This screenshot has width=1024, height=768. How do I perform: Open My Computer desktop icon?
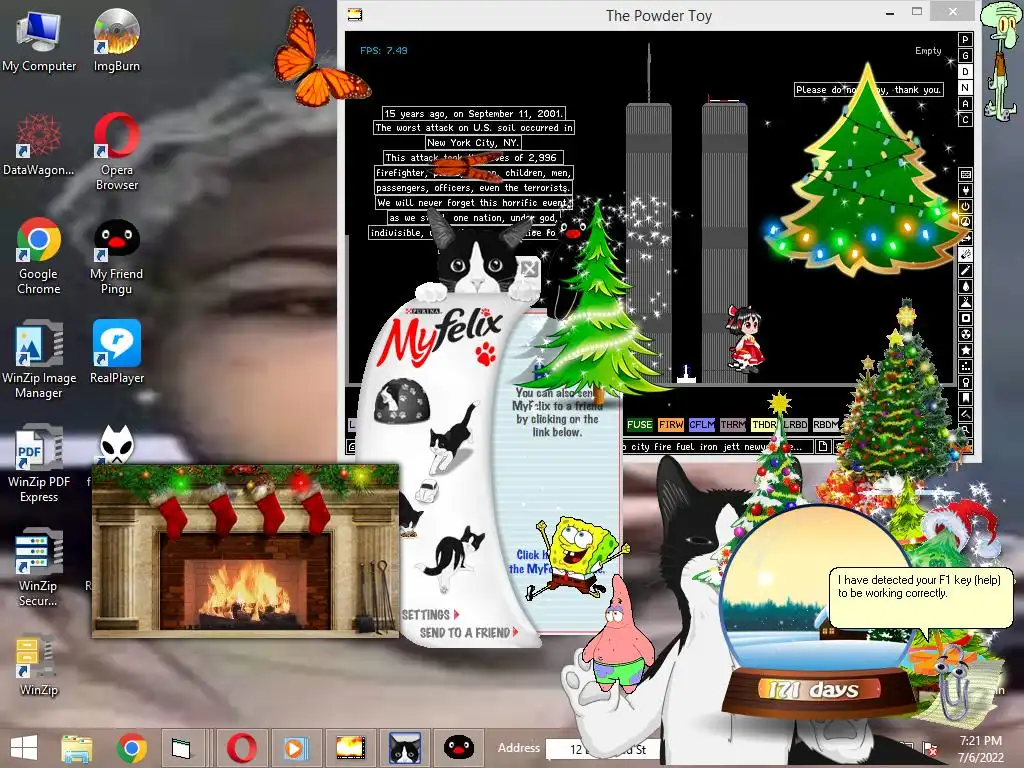tap(39, 40)
